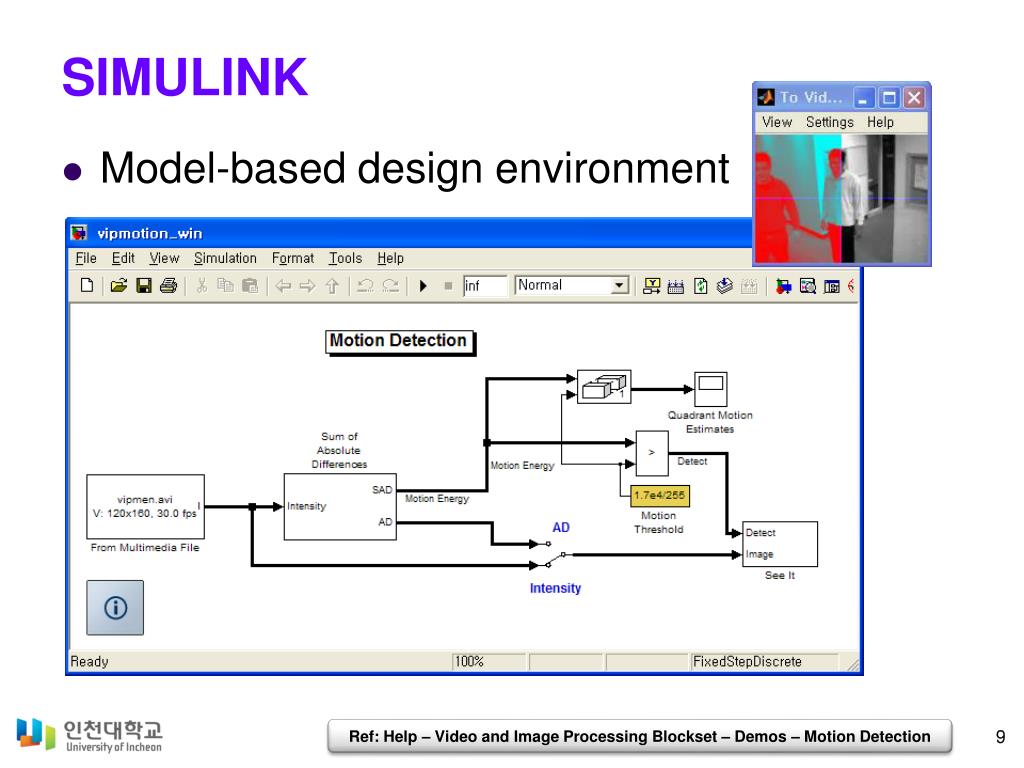
Task: Open Help menu in To Video window
Action: [880, 122]
